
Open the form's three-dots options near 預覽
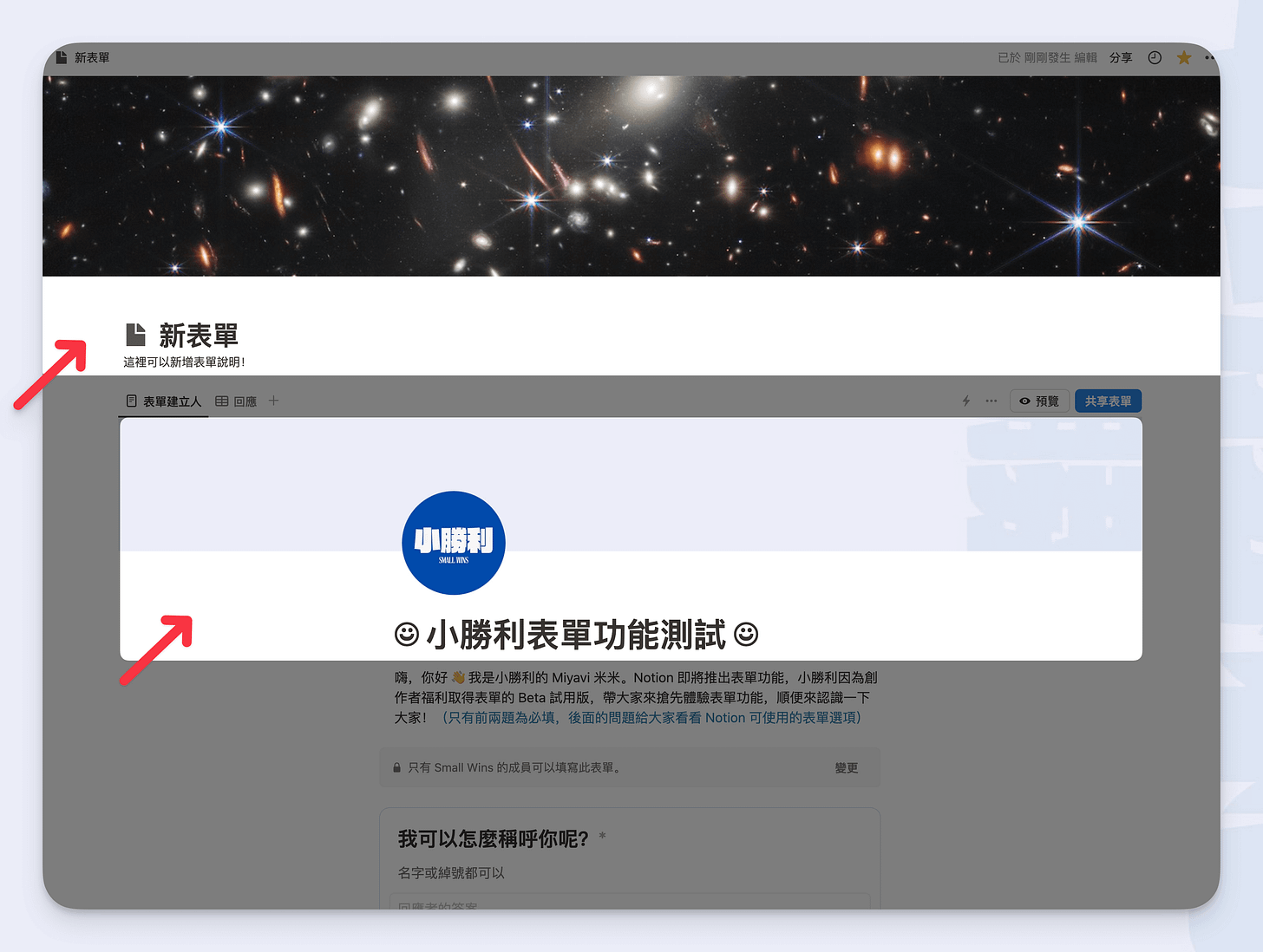[x=991, y=401]
